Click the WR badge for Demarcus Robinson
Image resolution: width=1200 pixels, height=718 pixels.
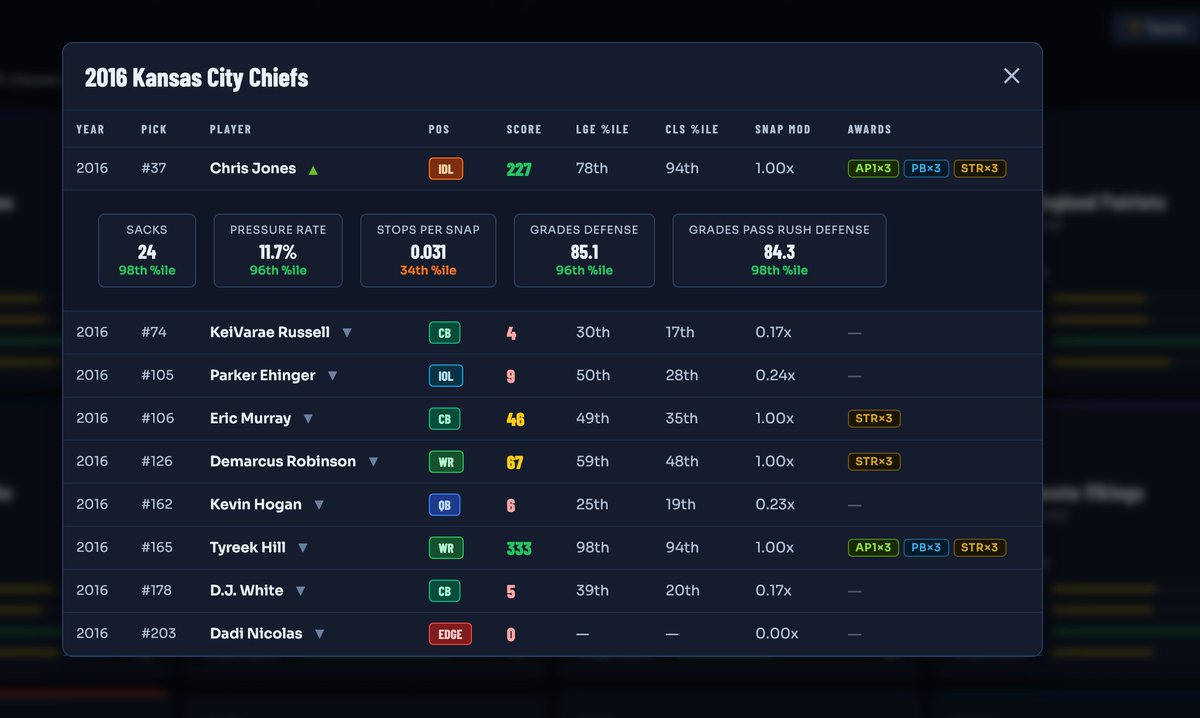(445, 462)
